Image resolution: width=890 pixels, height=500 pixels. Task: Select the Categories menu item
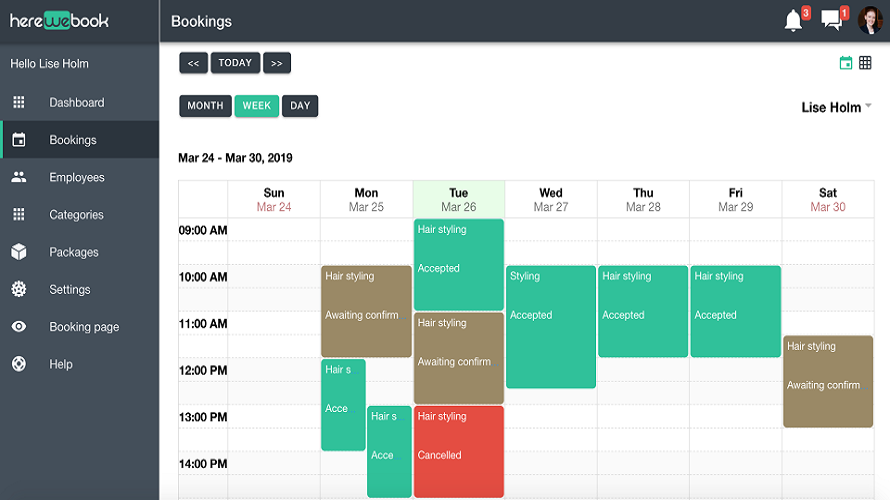pyautogui.click(x=79, y=215)
